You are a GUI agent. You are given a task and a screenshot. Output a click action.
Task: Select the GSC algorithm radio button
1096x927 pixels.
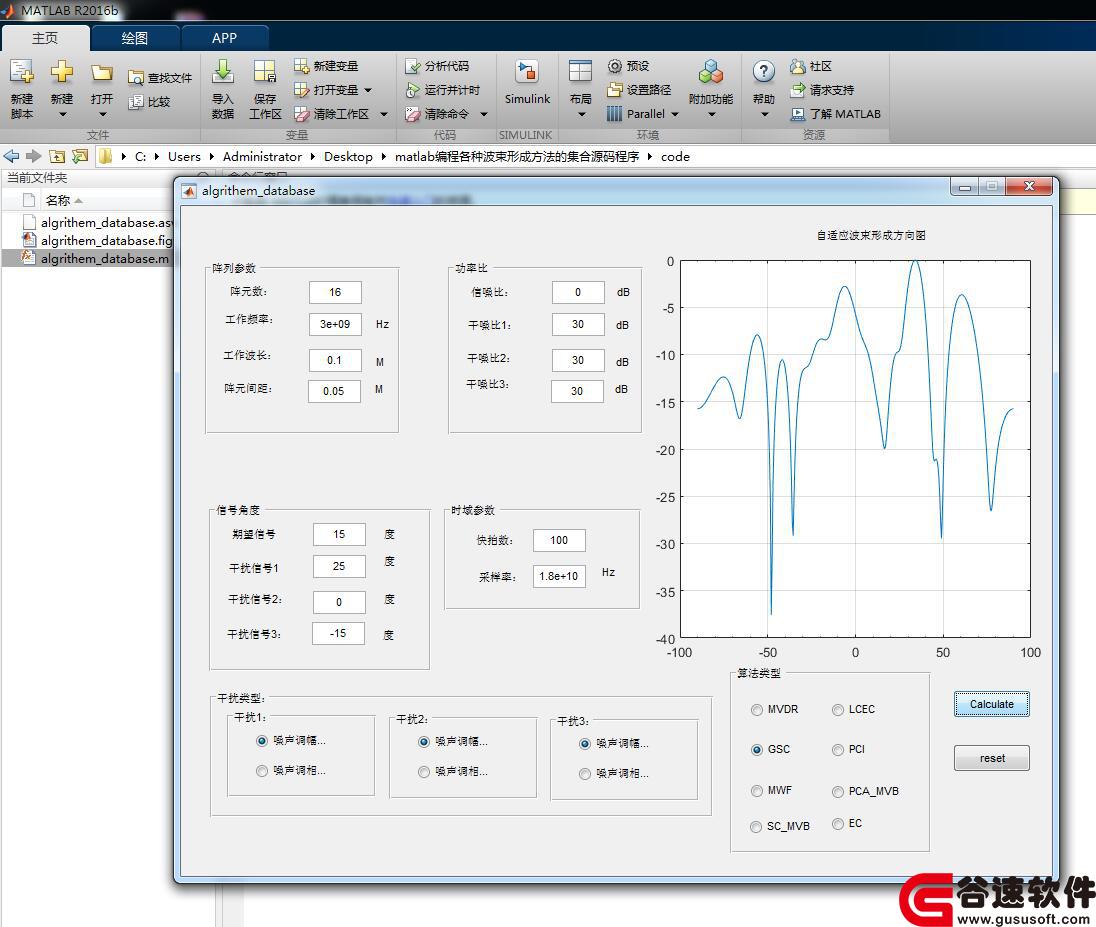pos(757,749)
